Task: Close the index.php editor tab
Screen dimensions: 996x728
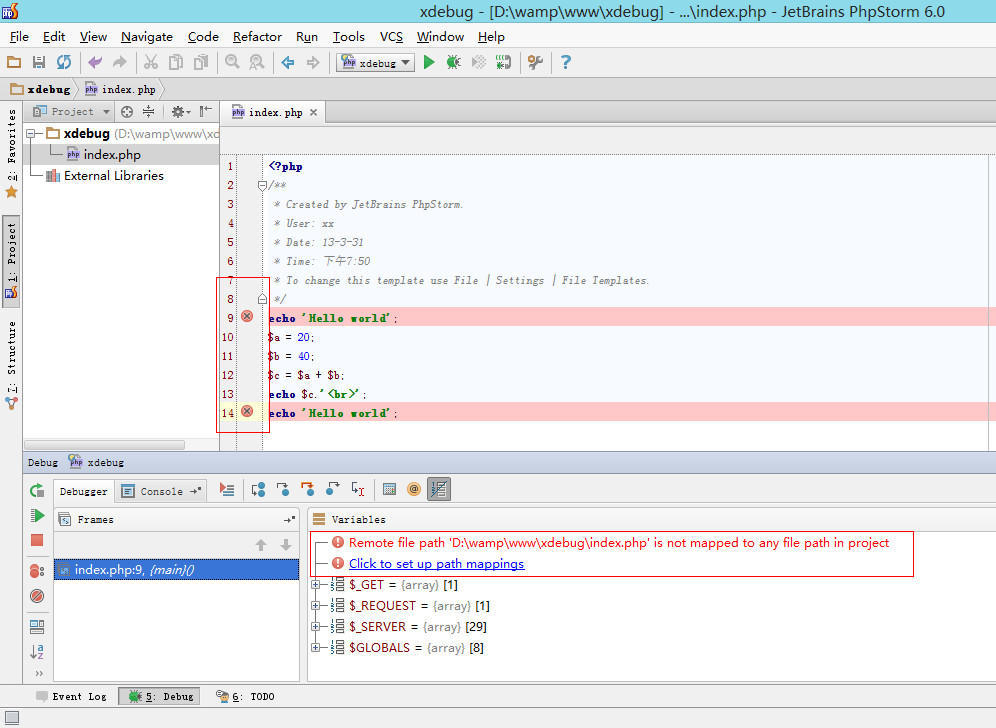Action: coord(313,112)
